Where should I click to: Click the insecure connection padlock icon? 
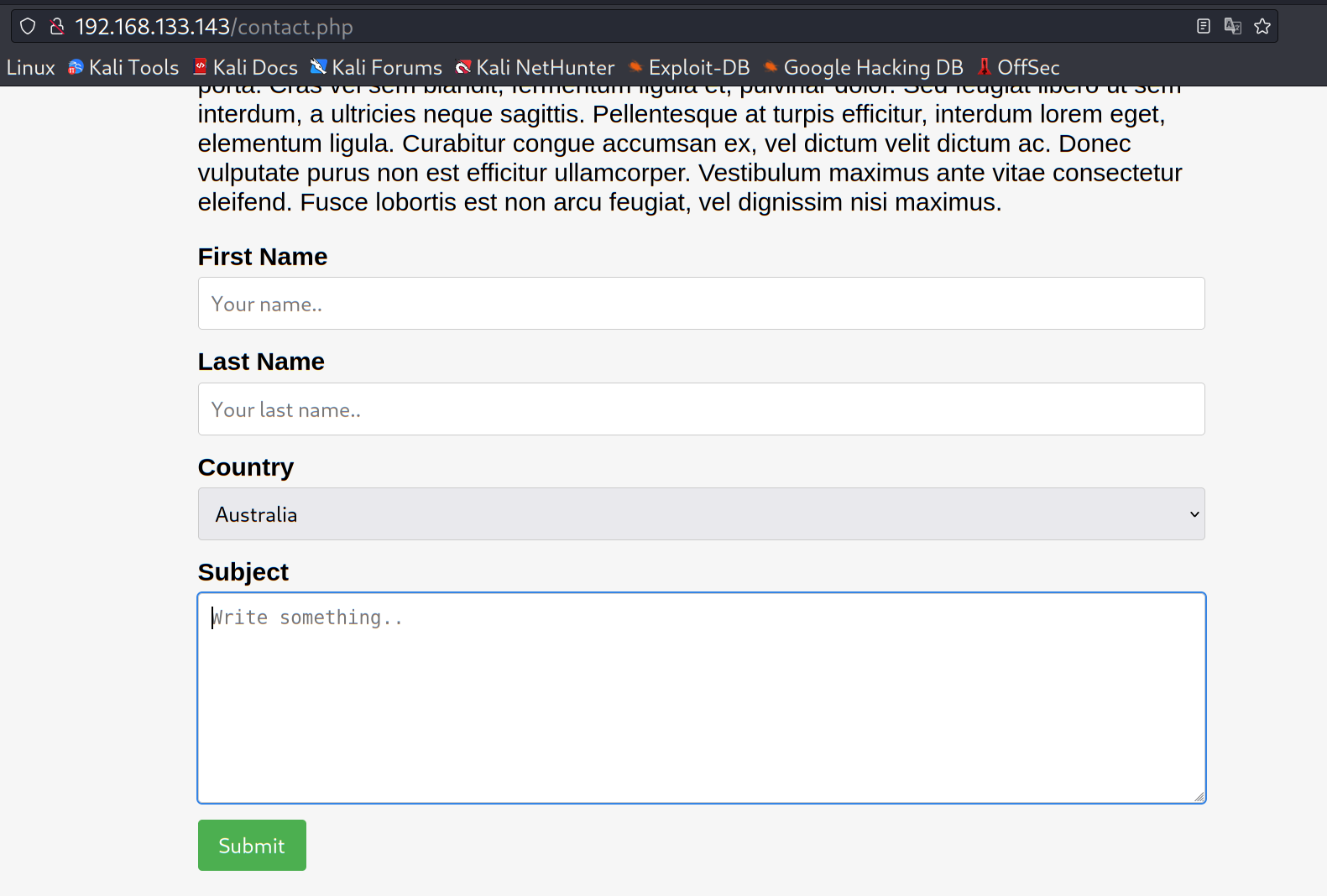(x=57, y=27)
